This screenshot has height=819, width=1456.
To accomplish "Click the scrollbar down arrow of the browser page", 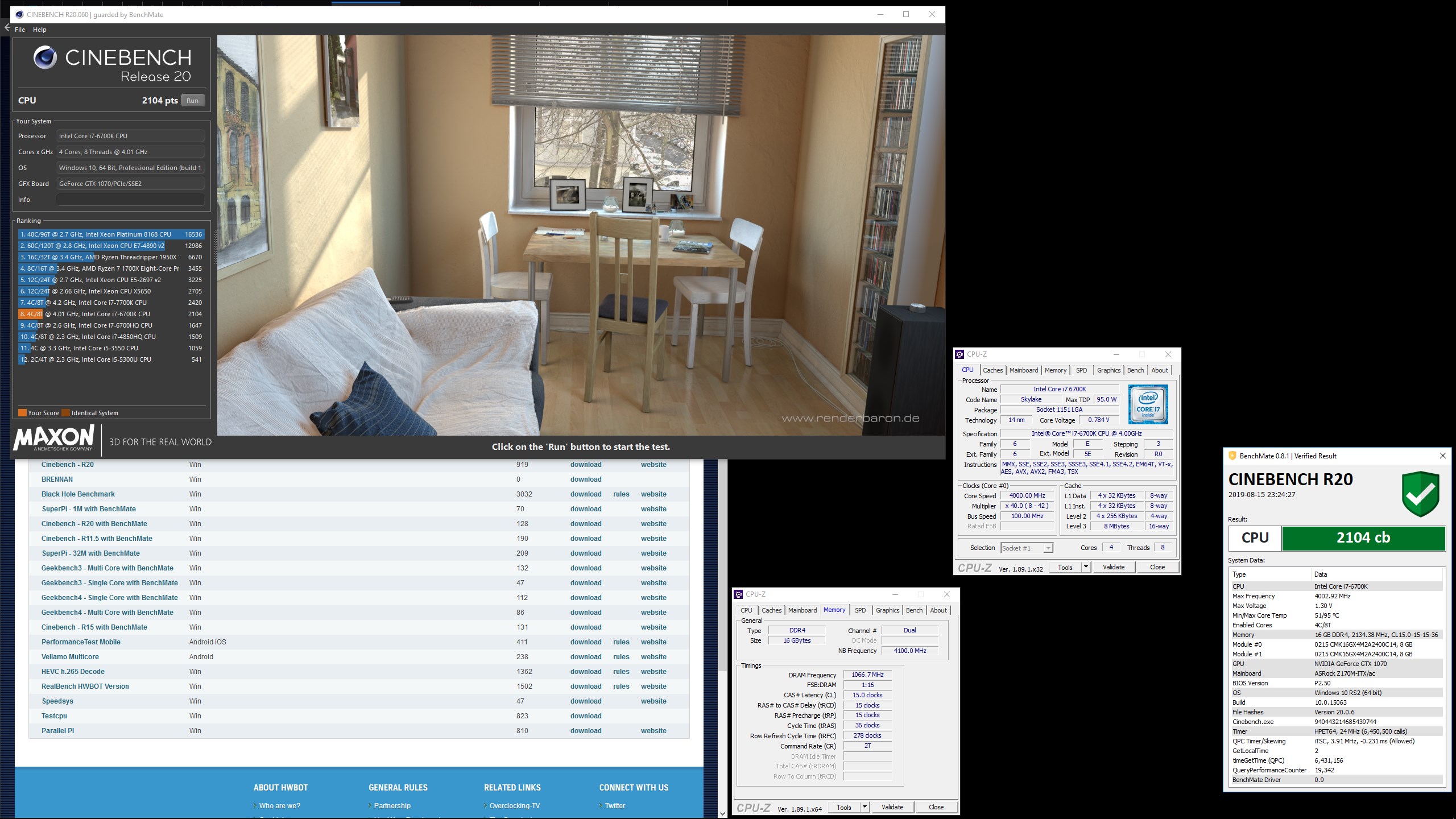I will pyautogui.click(x=722, y=813).
